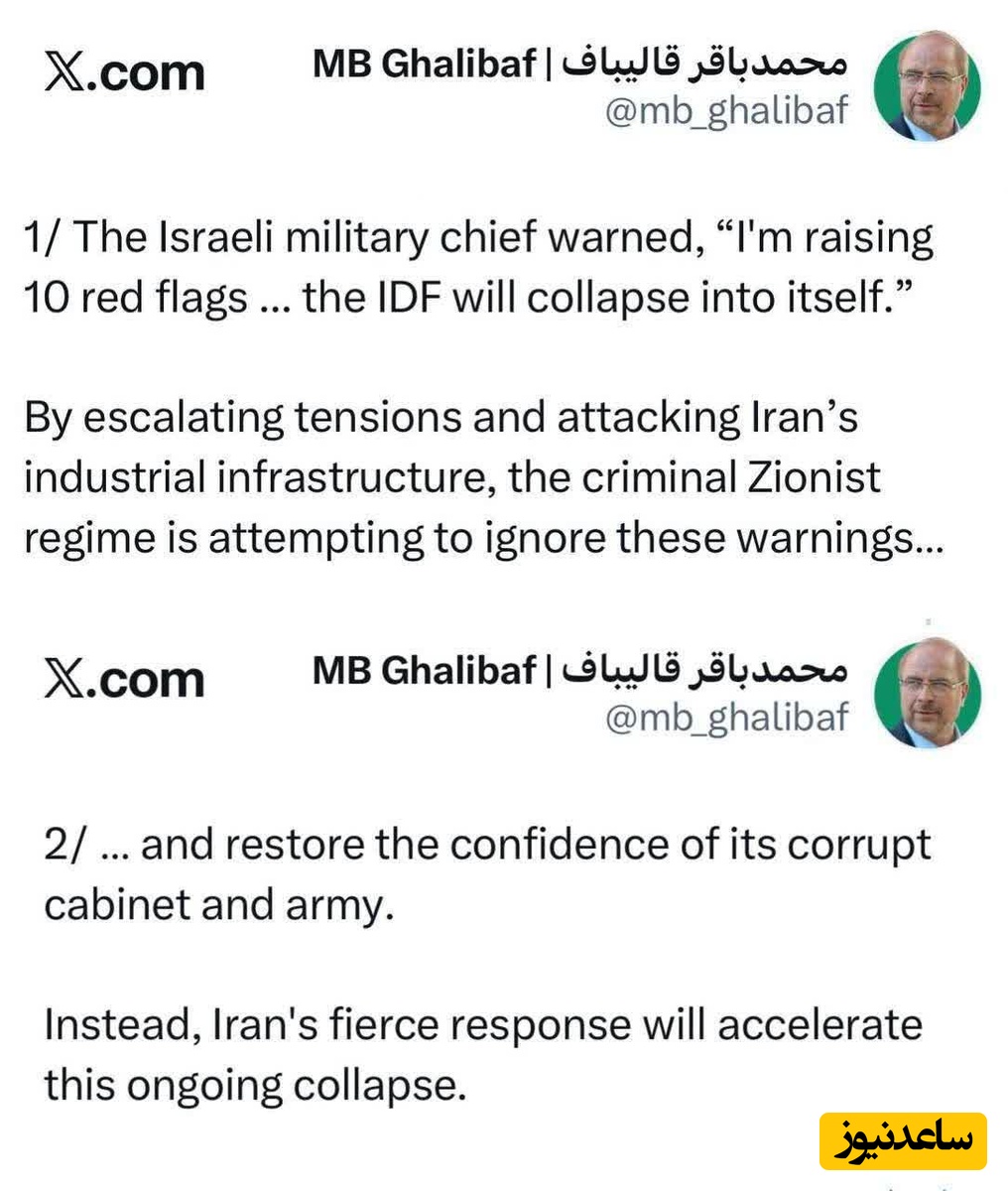Viewport: 1008px width, 1191px height.
Task: Click the quoted Israeli military chief warning text
Action: tap(479, 267)
